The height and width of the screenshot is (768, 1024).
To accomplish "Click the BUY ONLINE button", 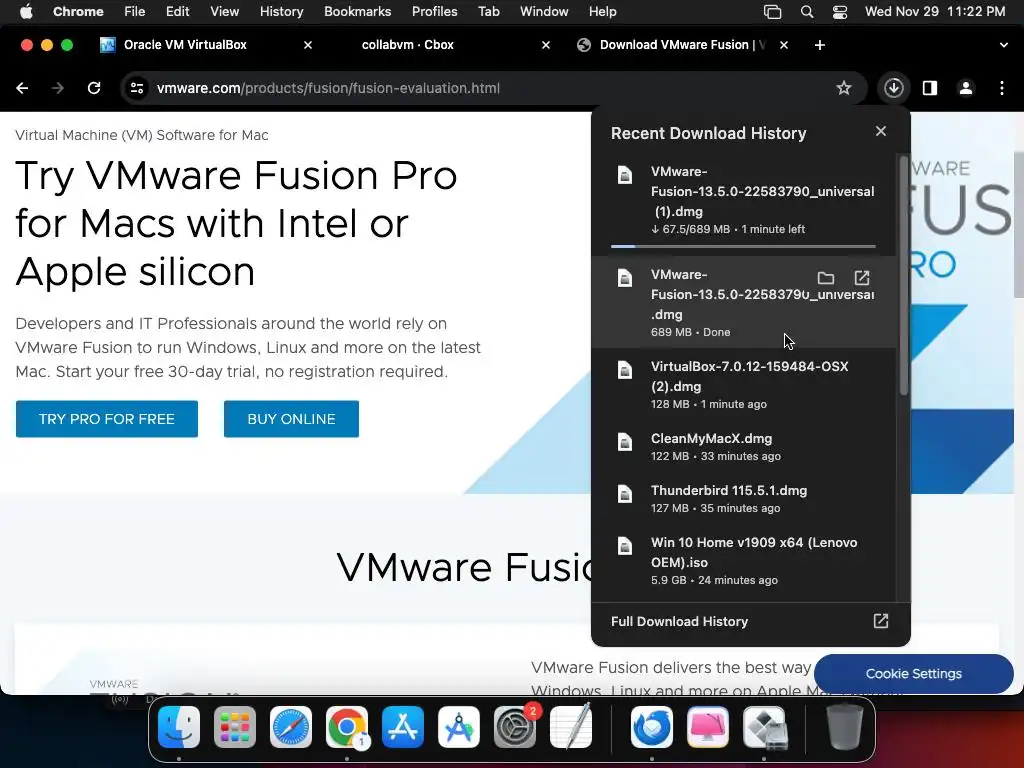I will (291, 419).
